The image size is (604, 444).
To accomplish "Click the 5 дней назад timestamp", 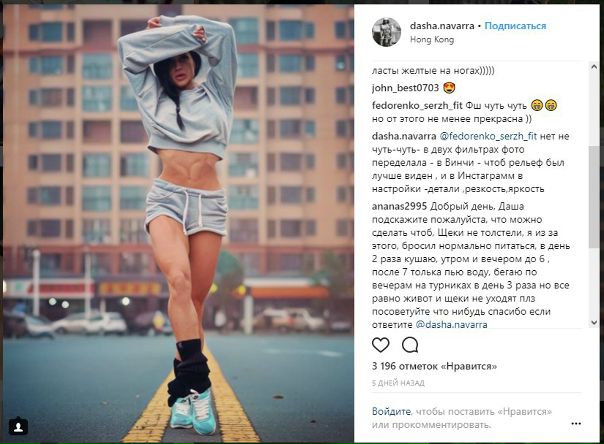I will click(x=398, y=383).
